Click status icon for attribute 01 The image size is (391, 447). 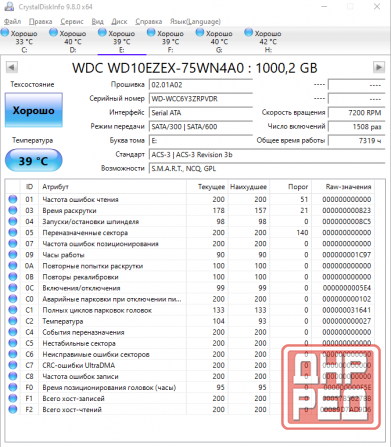13,199
